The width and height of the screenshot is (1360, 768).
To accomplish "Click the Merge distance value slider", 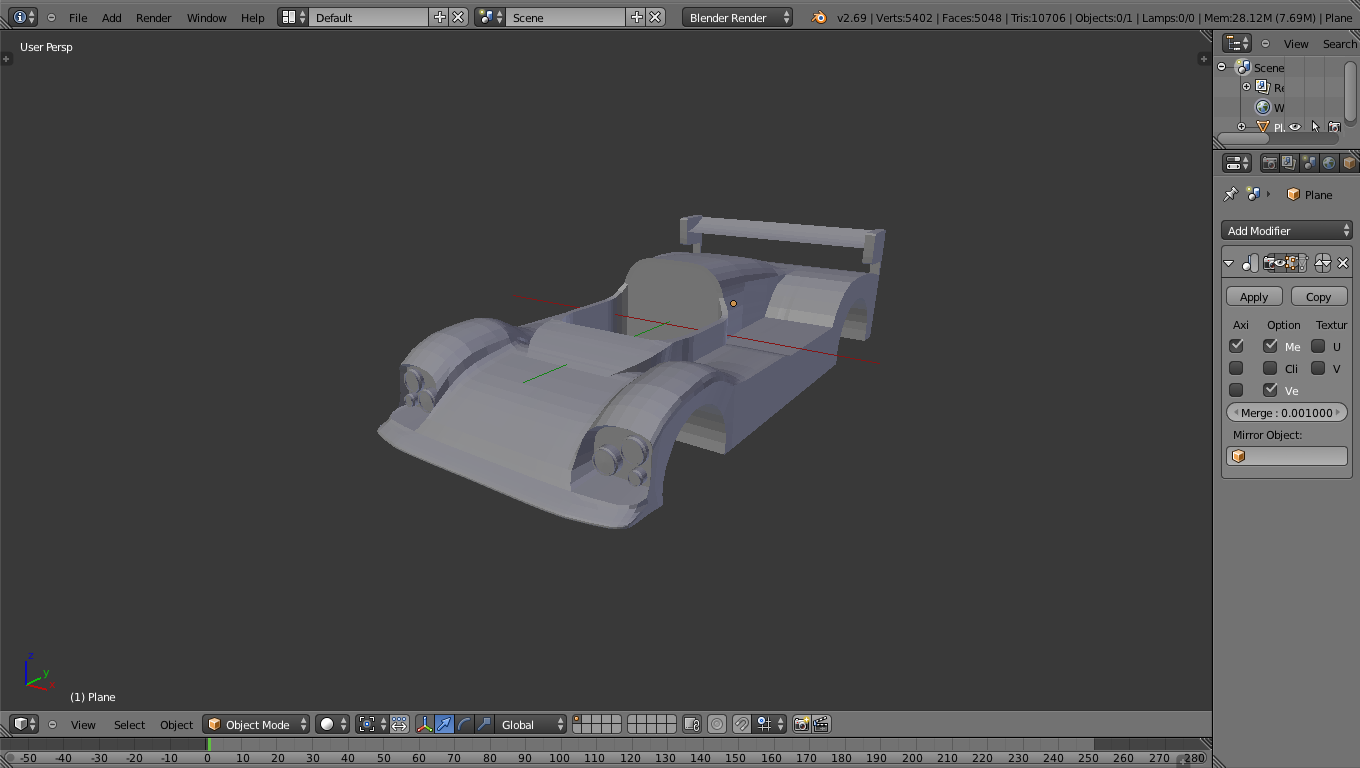I will click(1286, 412).
